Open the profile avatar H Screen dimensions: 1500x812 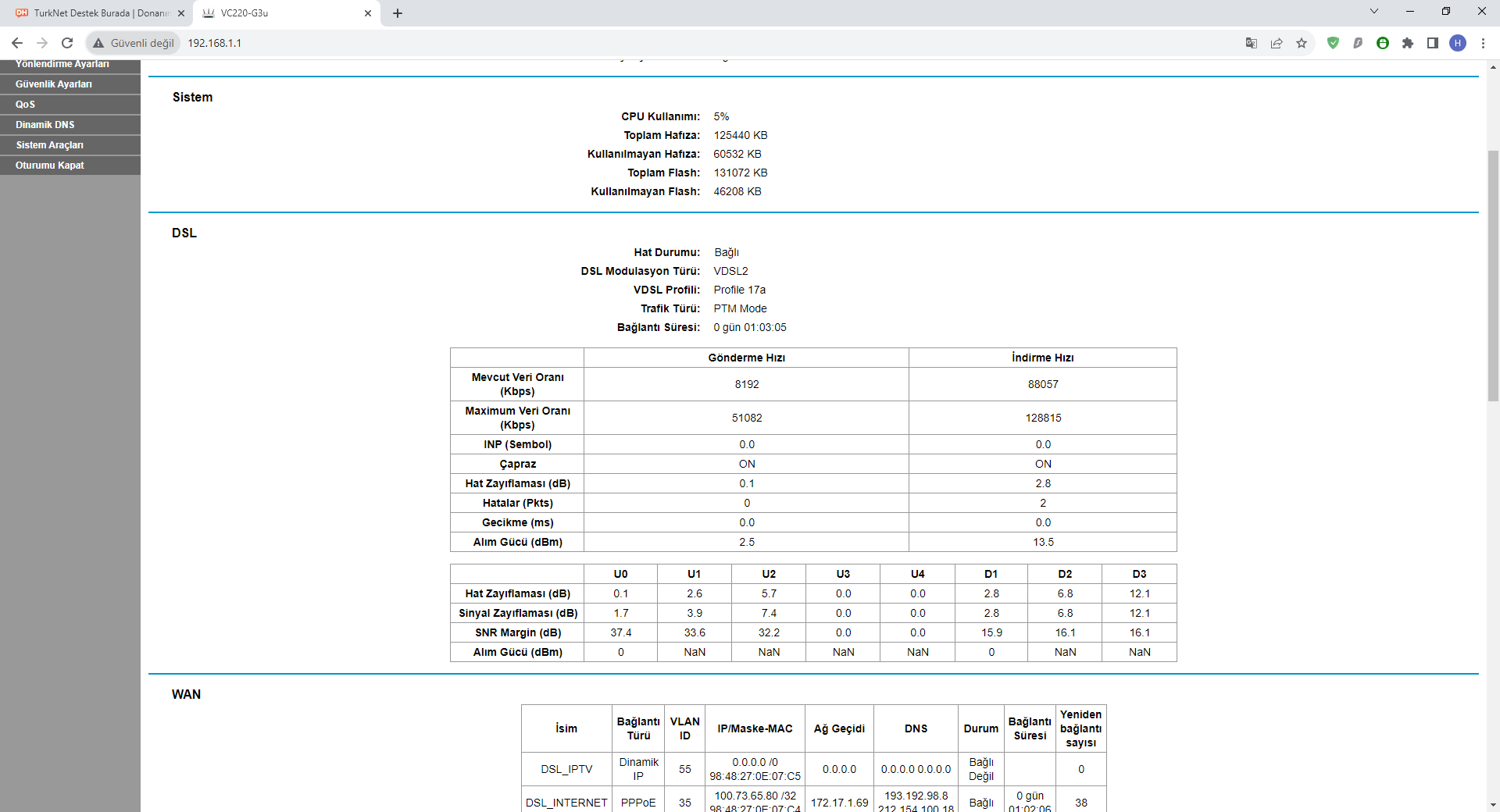tap(1458, 43)
